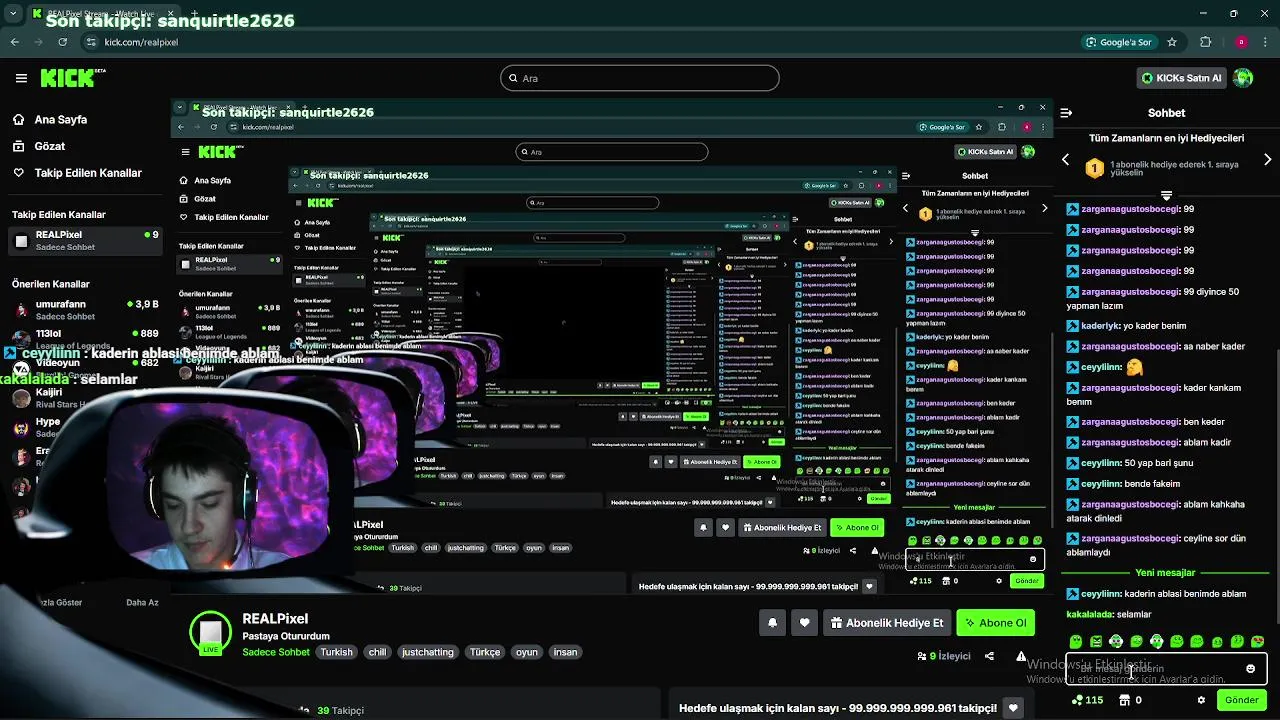Insert the heart-eyes quick emote
The width and height of the screenshot is (1280, 720).
coord(1257,641)
